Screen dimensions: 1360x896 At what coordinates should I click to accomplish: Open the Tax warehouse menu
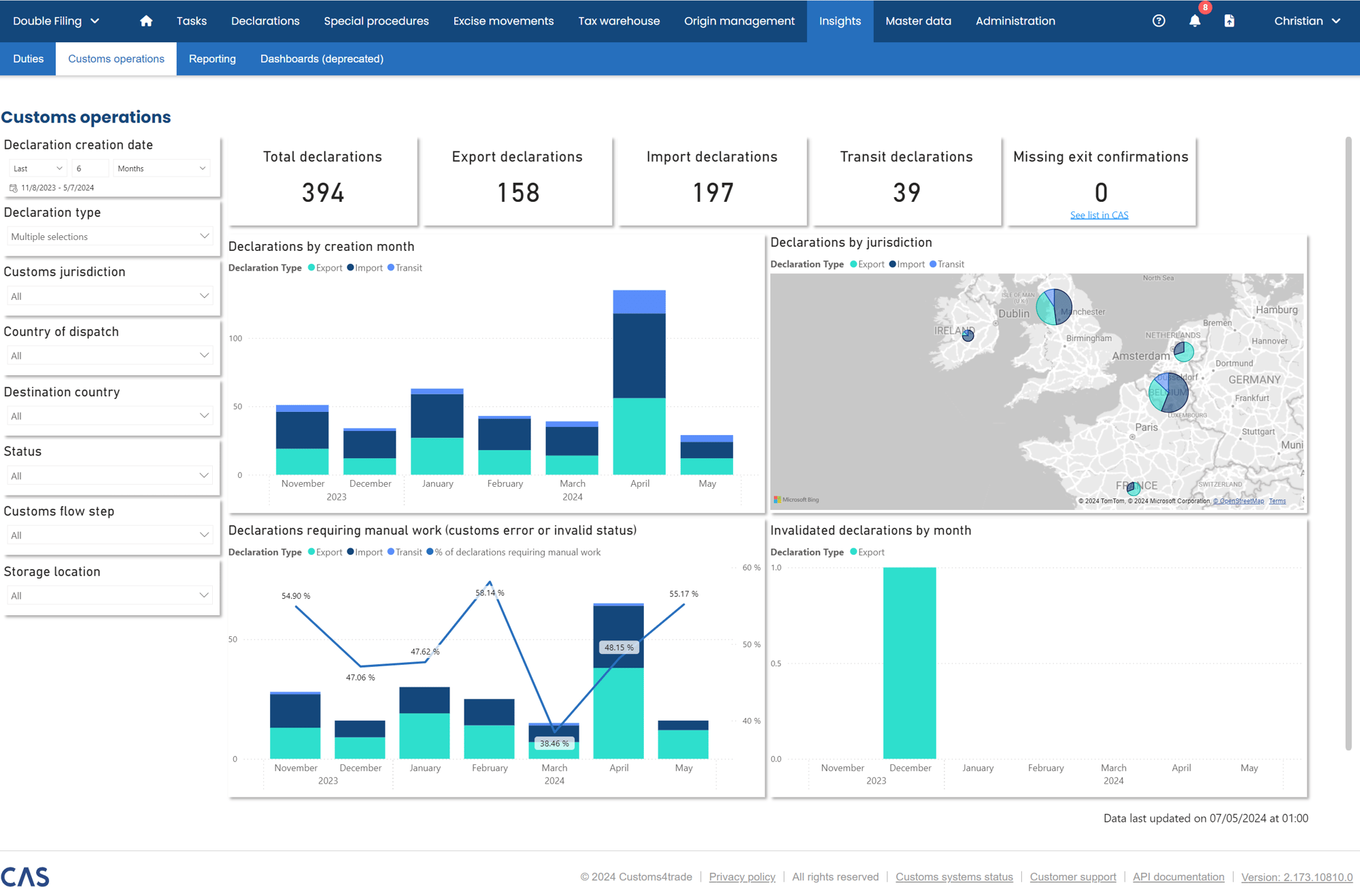(619, 21)
